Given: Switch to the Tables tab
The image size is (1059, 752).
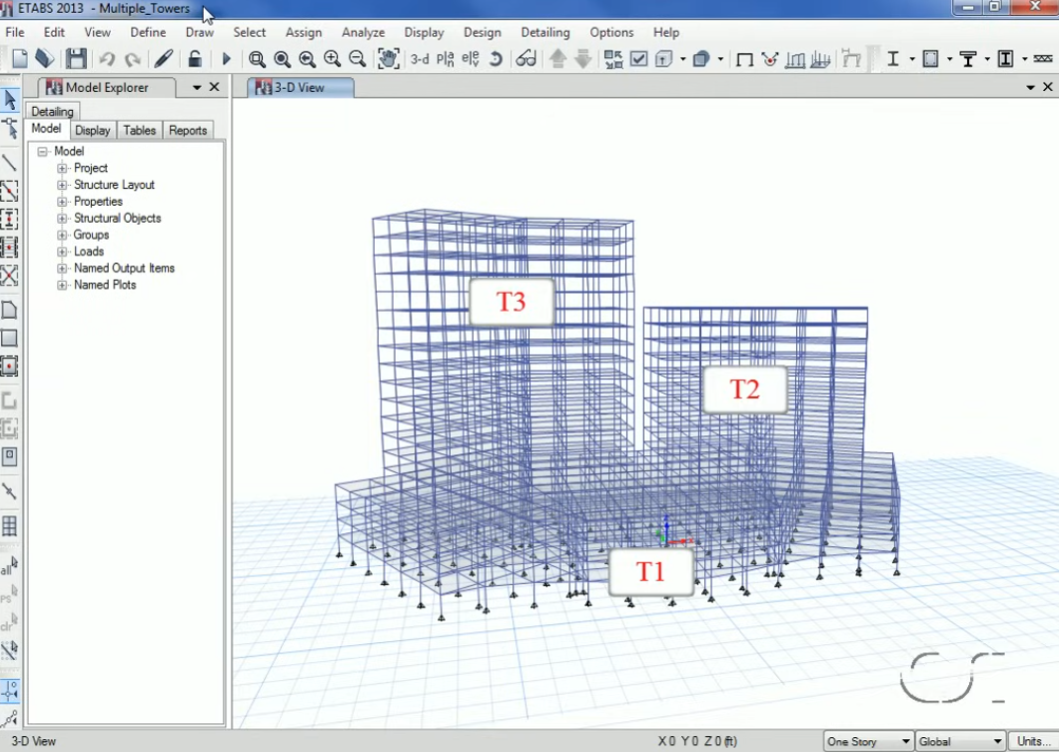Looking at the screenshot, I should tap(139, 130).
